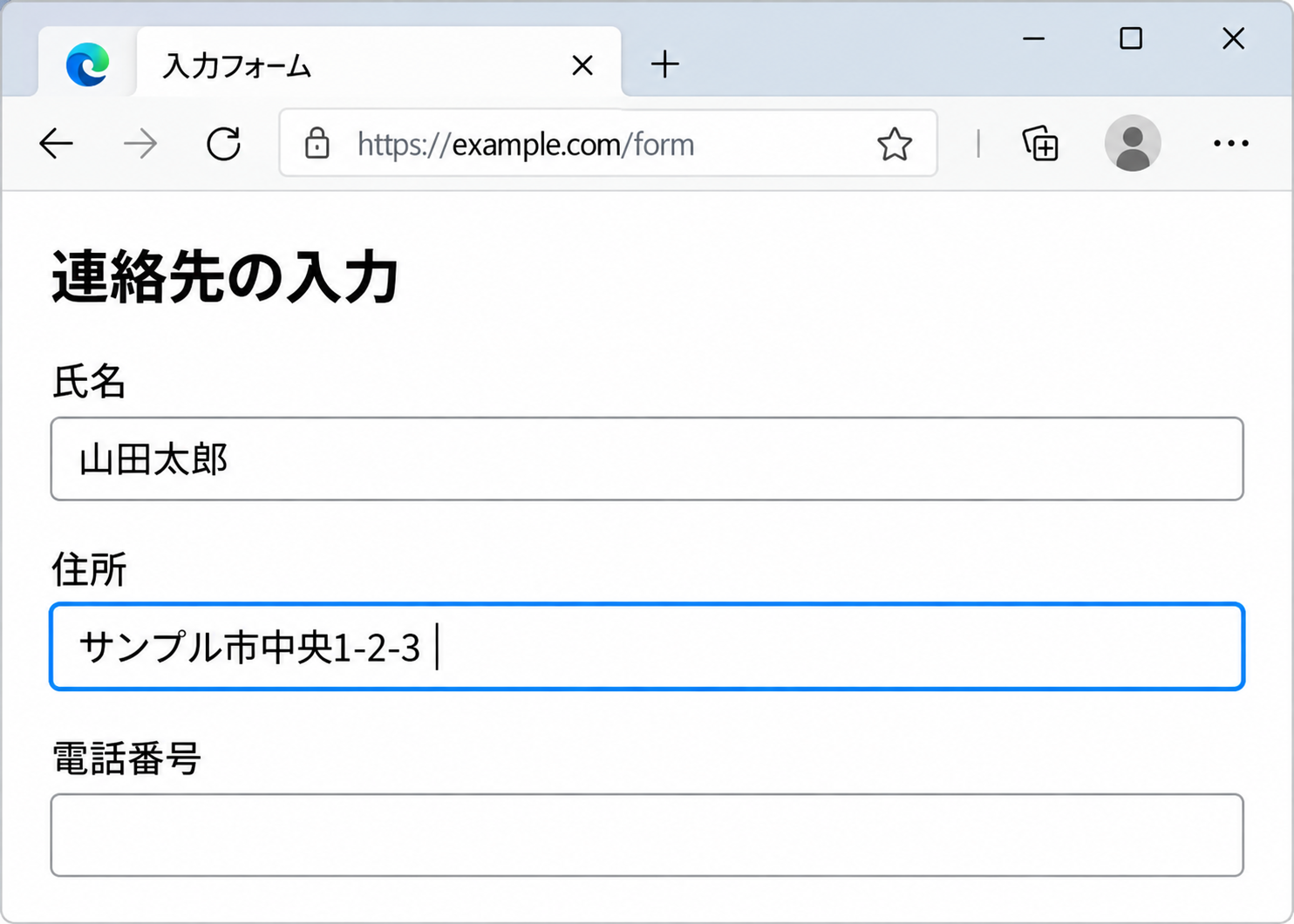The image size is (1294, 924).
Task: Minimize the browser window
Action: [x=1033, y=38]
